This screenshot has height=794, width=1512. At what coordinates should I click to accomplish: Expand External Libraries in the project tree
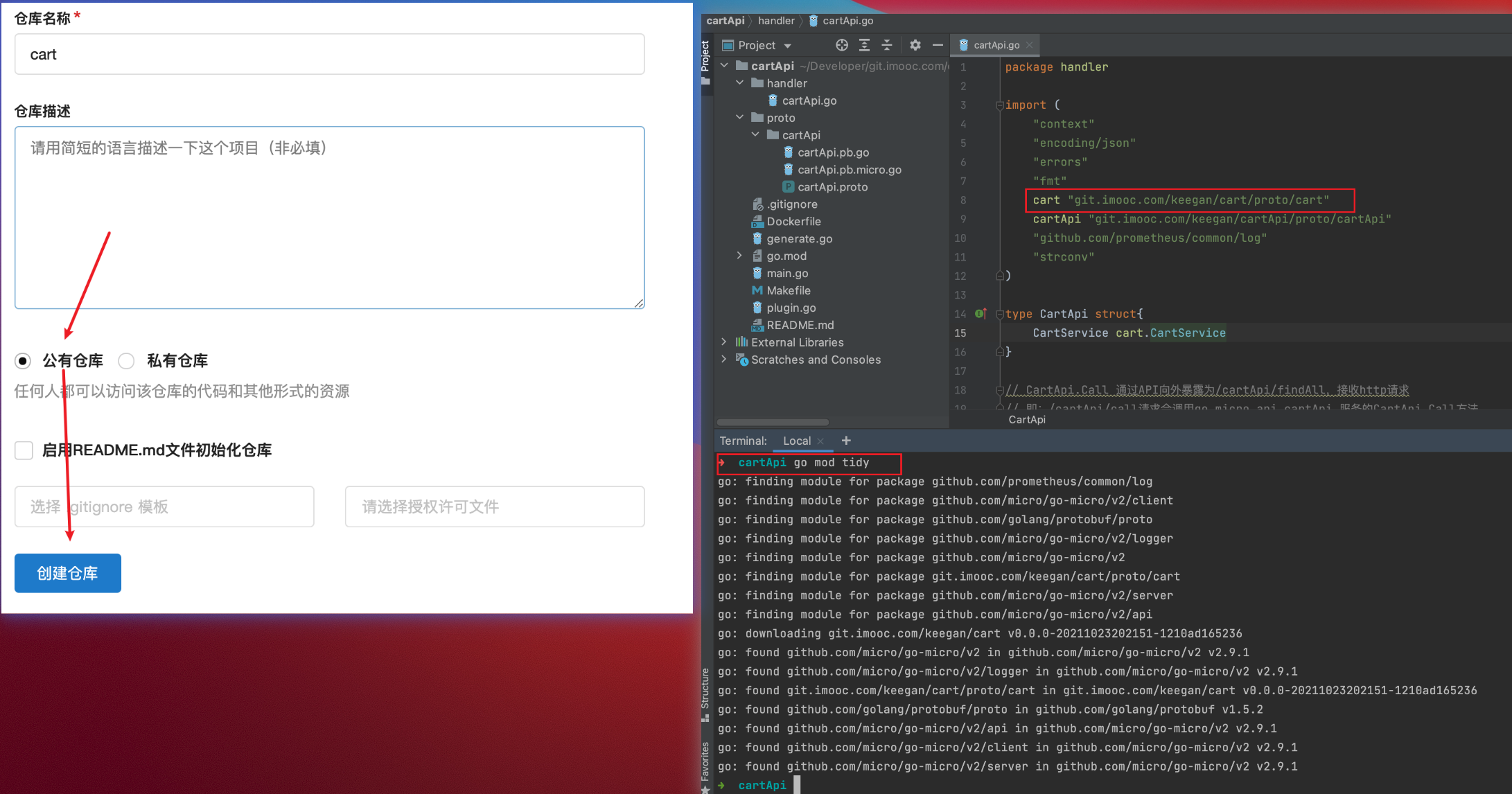[723, 342]
